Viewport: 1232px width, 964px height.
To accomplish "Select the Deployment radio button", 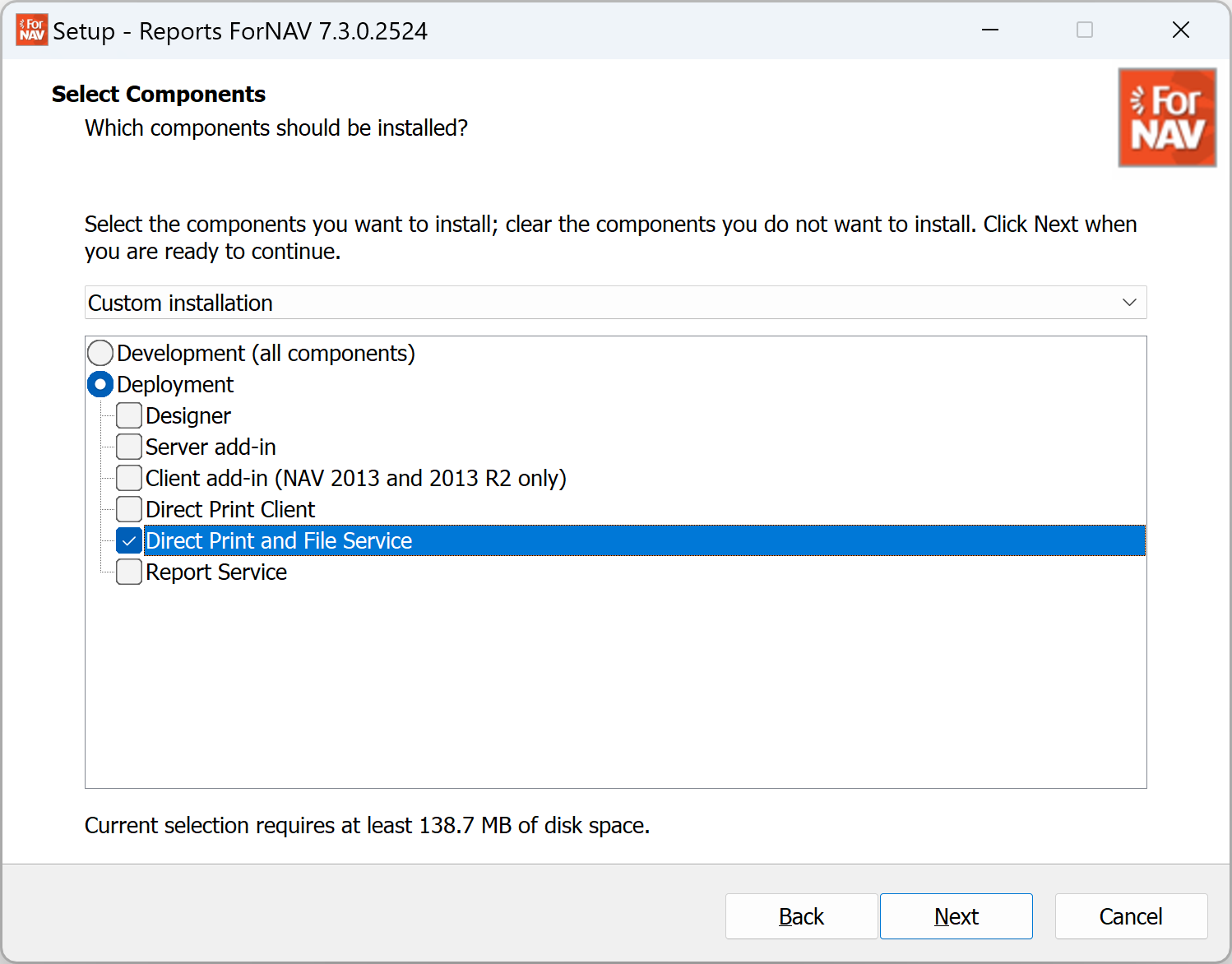I will [100, 384].
